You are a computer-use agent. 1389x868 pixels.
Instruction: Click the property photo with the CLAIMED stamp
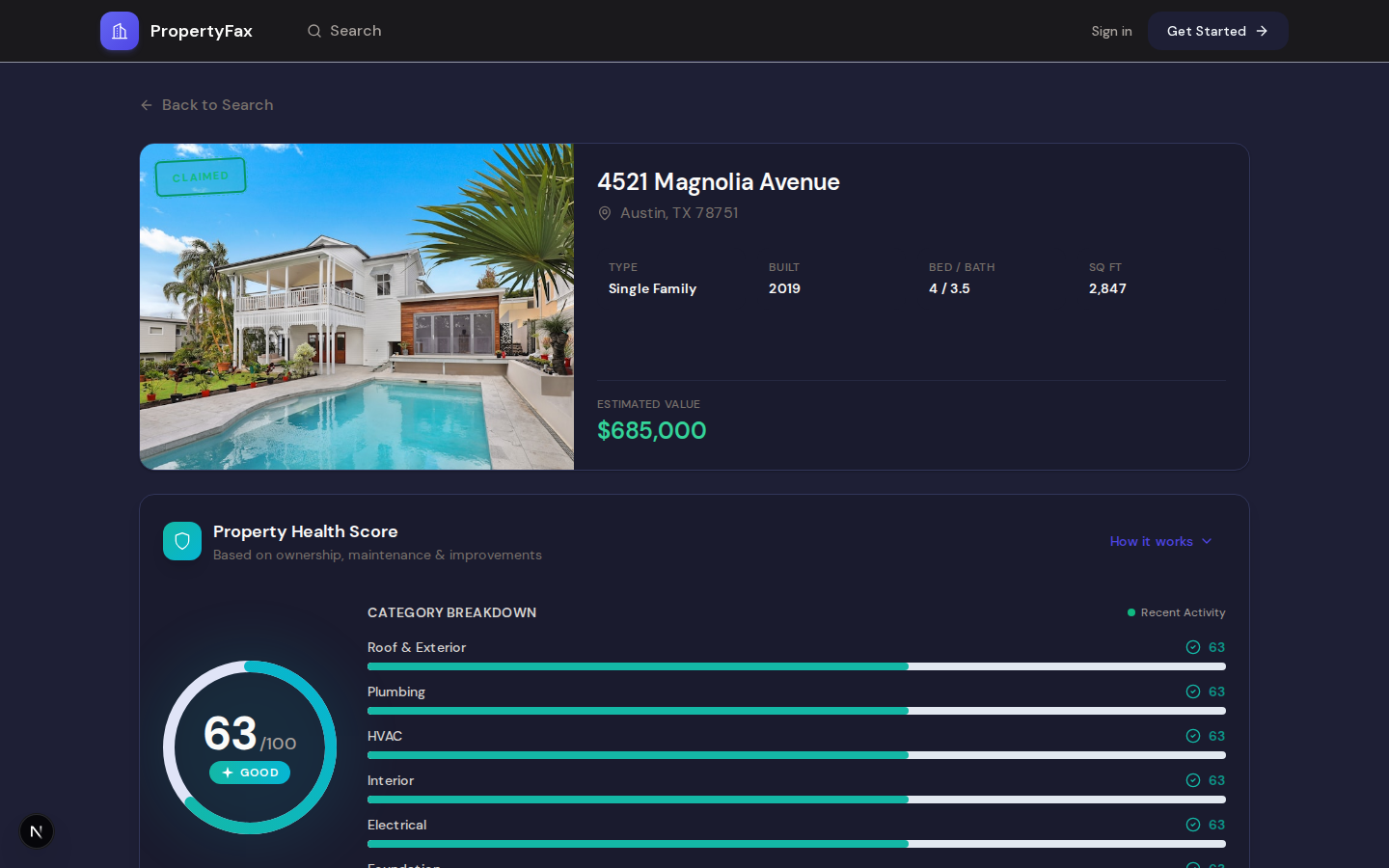click(x=357, y=307)
